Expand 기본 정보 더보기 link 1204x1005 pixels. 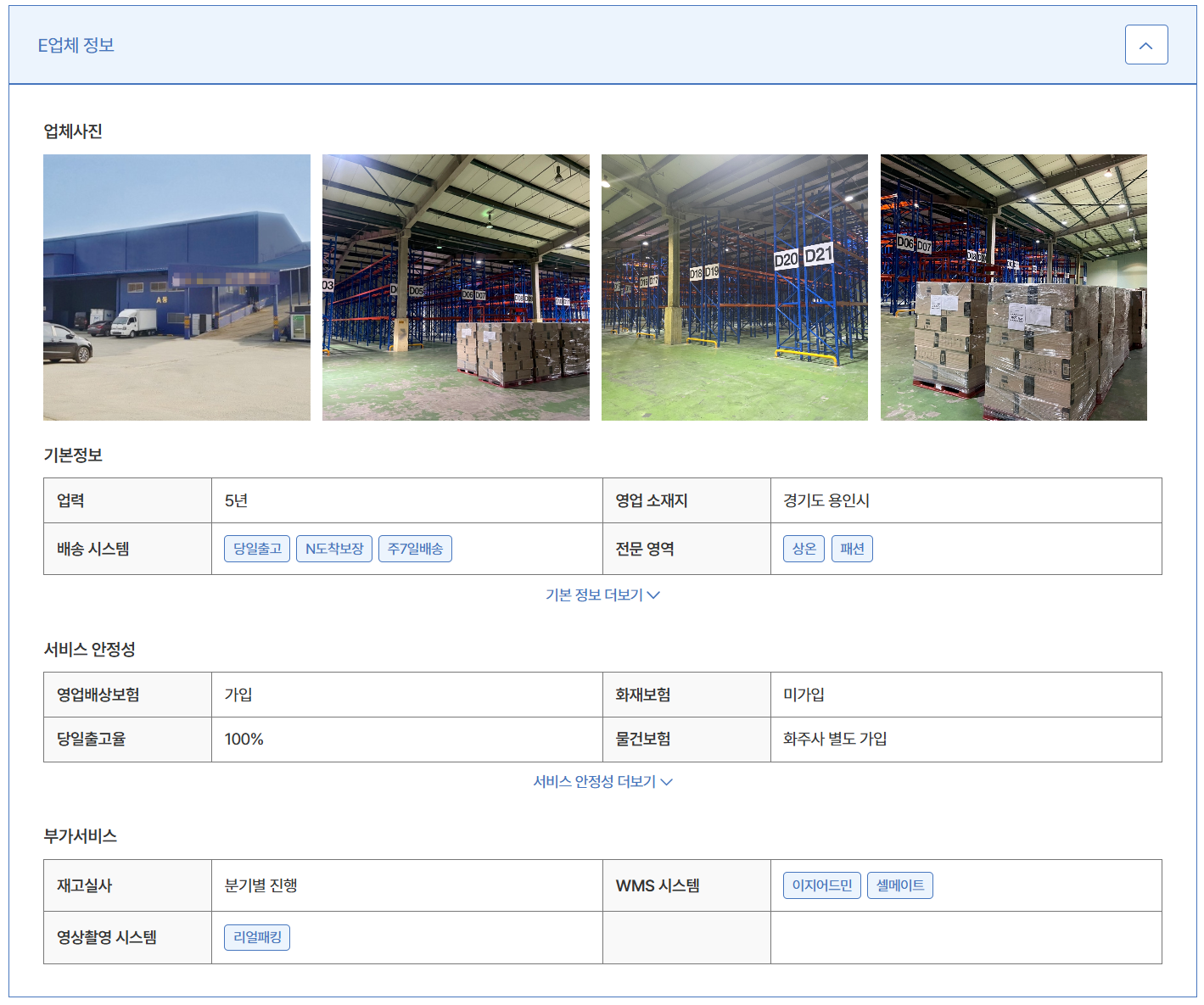(602, 595)
